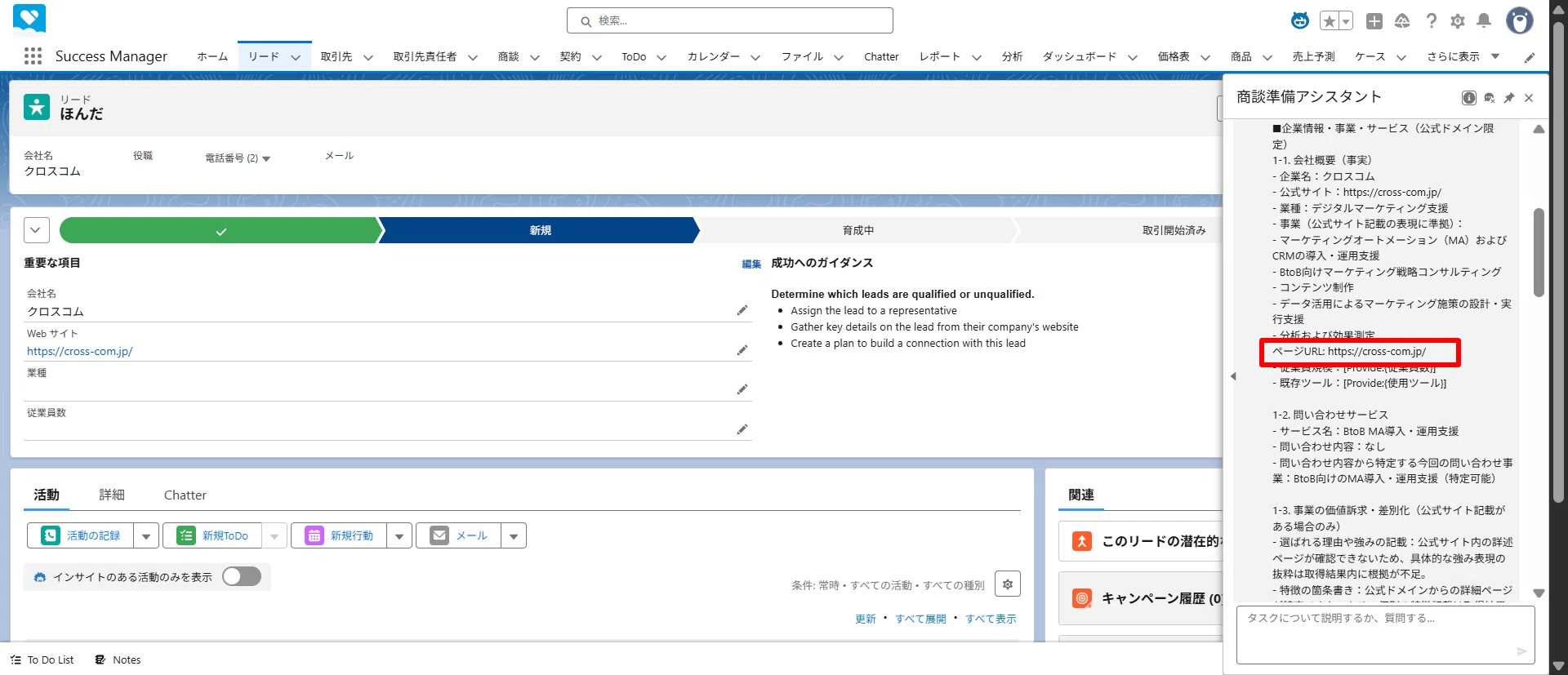Expand the ダッシュボード tab dropdown chevron
Image resolution: width=1568 pixels, height=675 pixels.
(x=1133, y=57)
